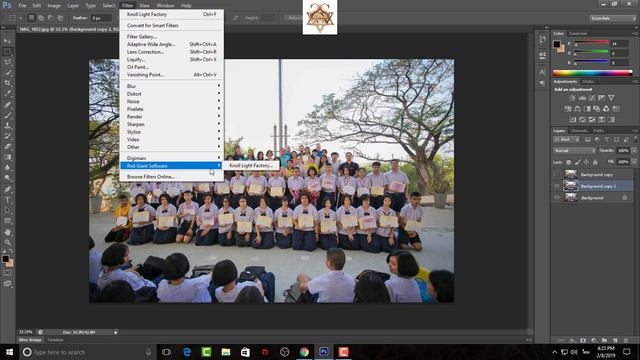Select the Eraser tool
Image resolution: width=640 pixels, height=360 pixels.
tap(7, 146)
